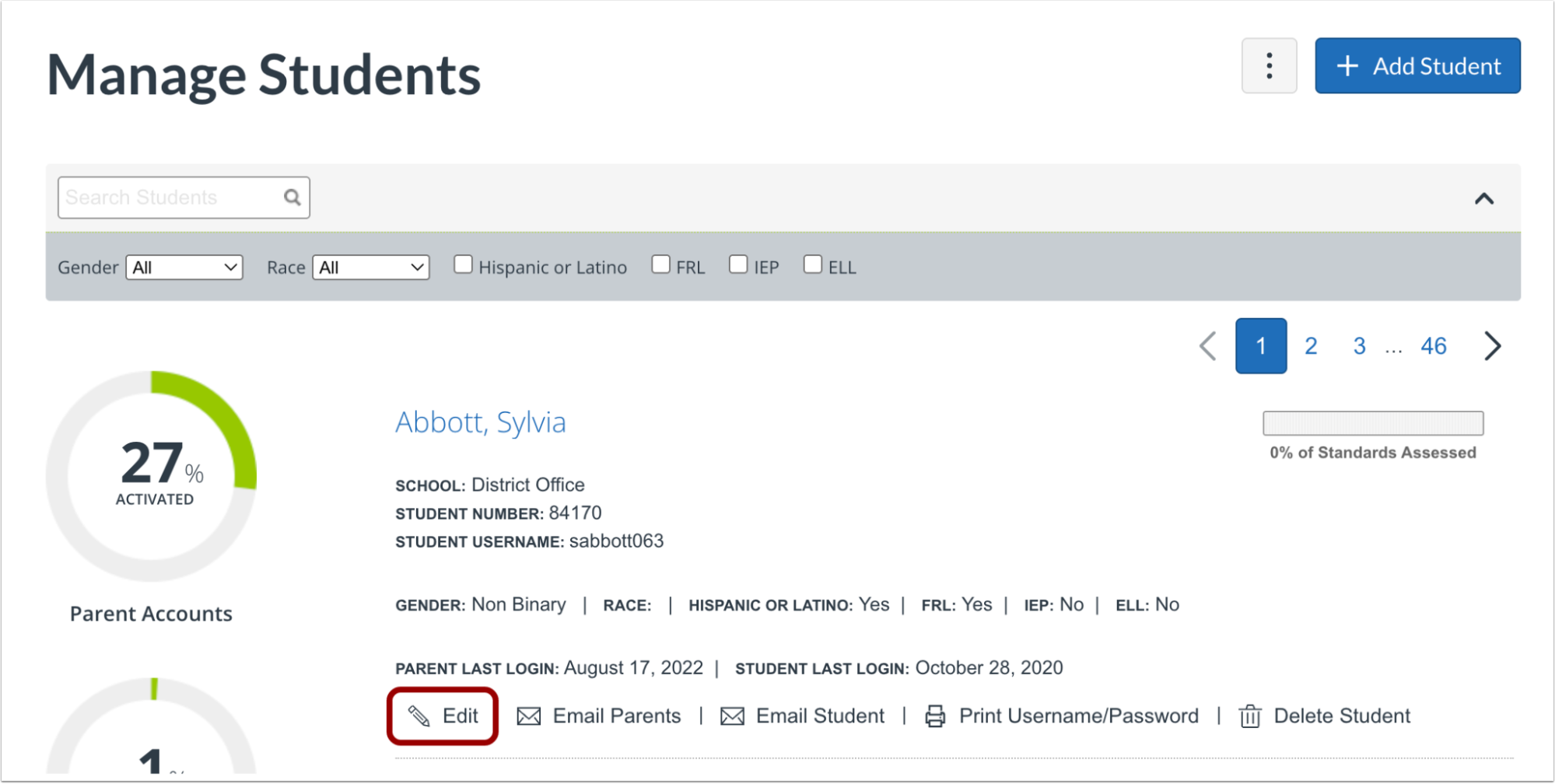
Task: Click the Print Username/Password printer icon
Action: coord(934,716)
